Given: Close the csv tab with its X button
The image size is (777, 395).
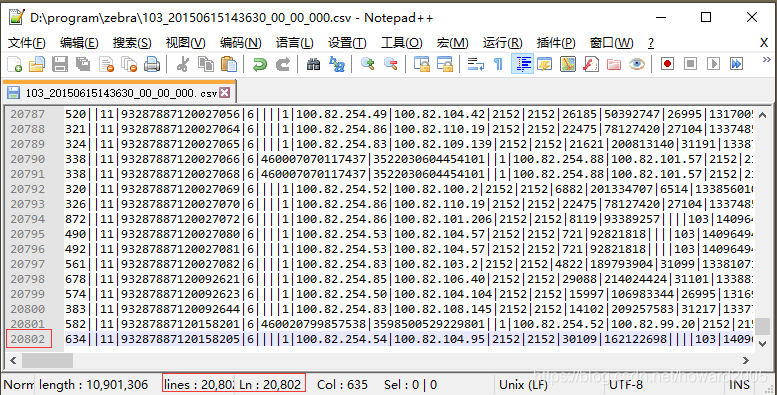Looking at the screenshot, I should [224, 93].
